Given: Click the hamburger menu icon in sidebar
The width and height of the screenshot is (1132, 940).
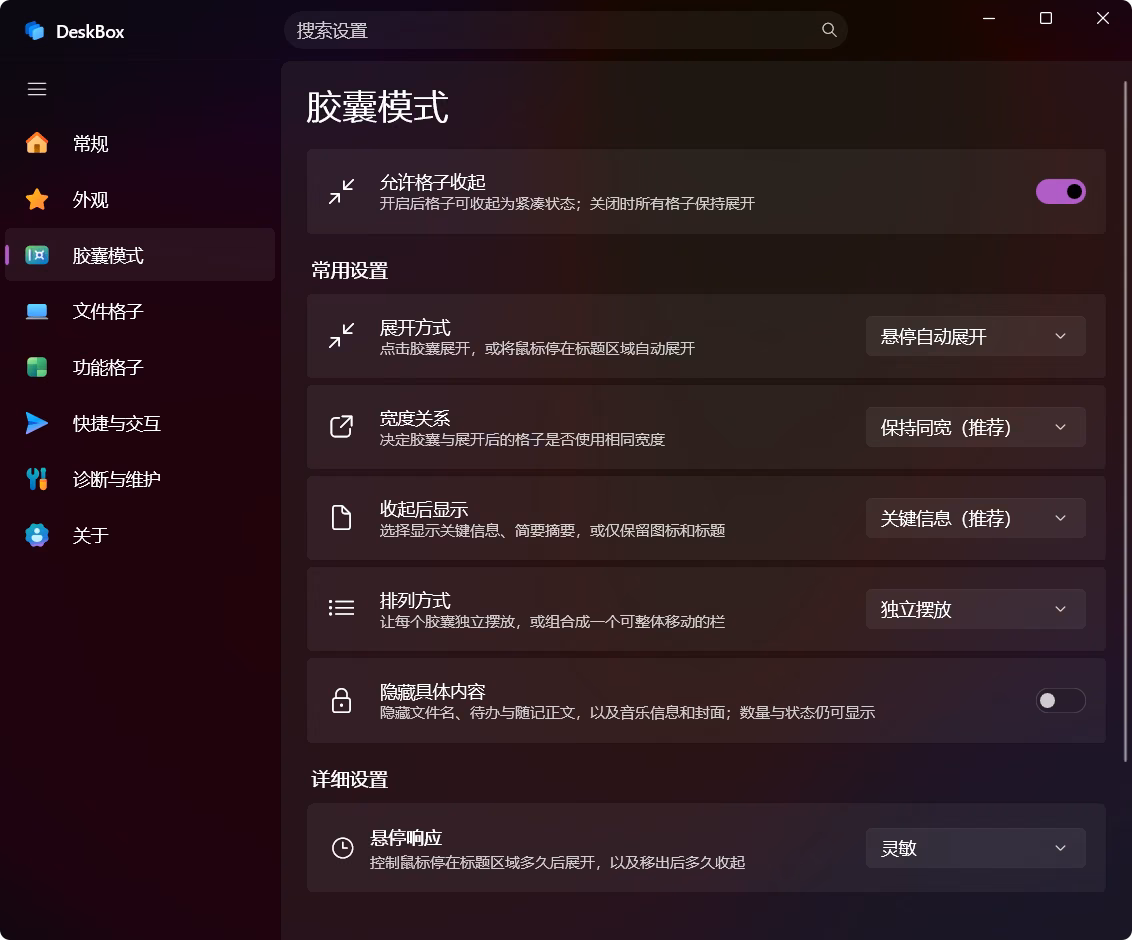Looking at the screenshot, I should coord(37,89).
